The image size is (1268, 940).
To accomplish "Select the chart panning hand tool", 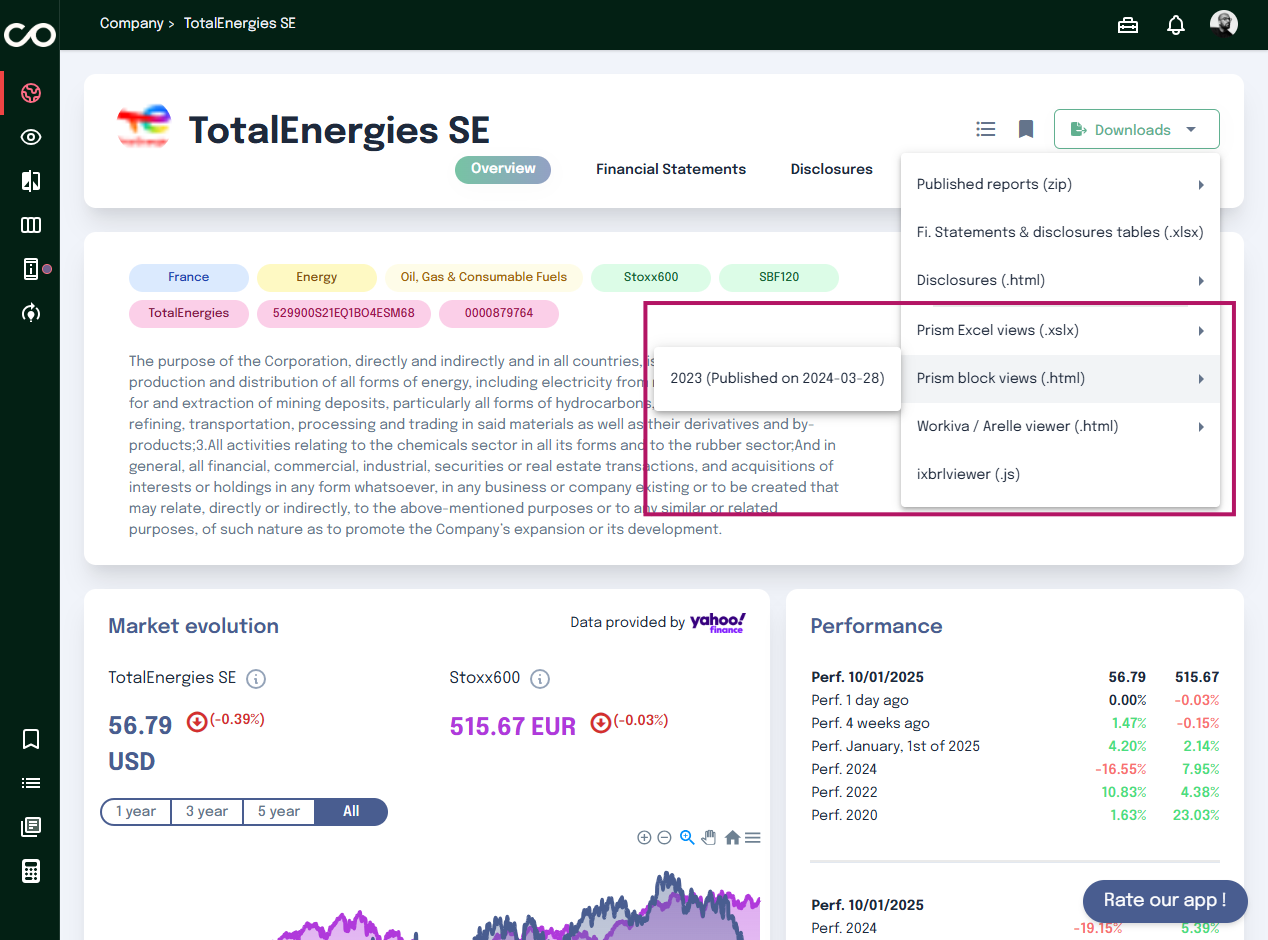I will tap(709, 838).
